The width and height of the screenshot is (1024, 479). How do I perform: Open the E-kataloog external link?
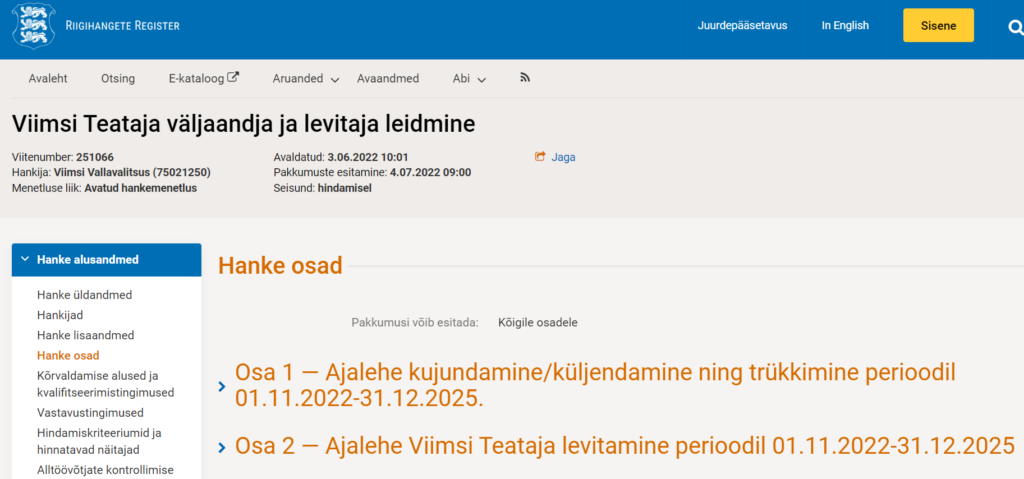tap(204, 78)
